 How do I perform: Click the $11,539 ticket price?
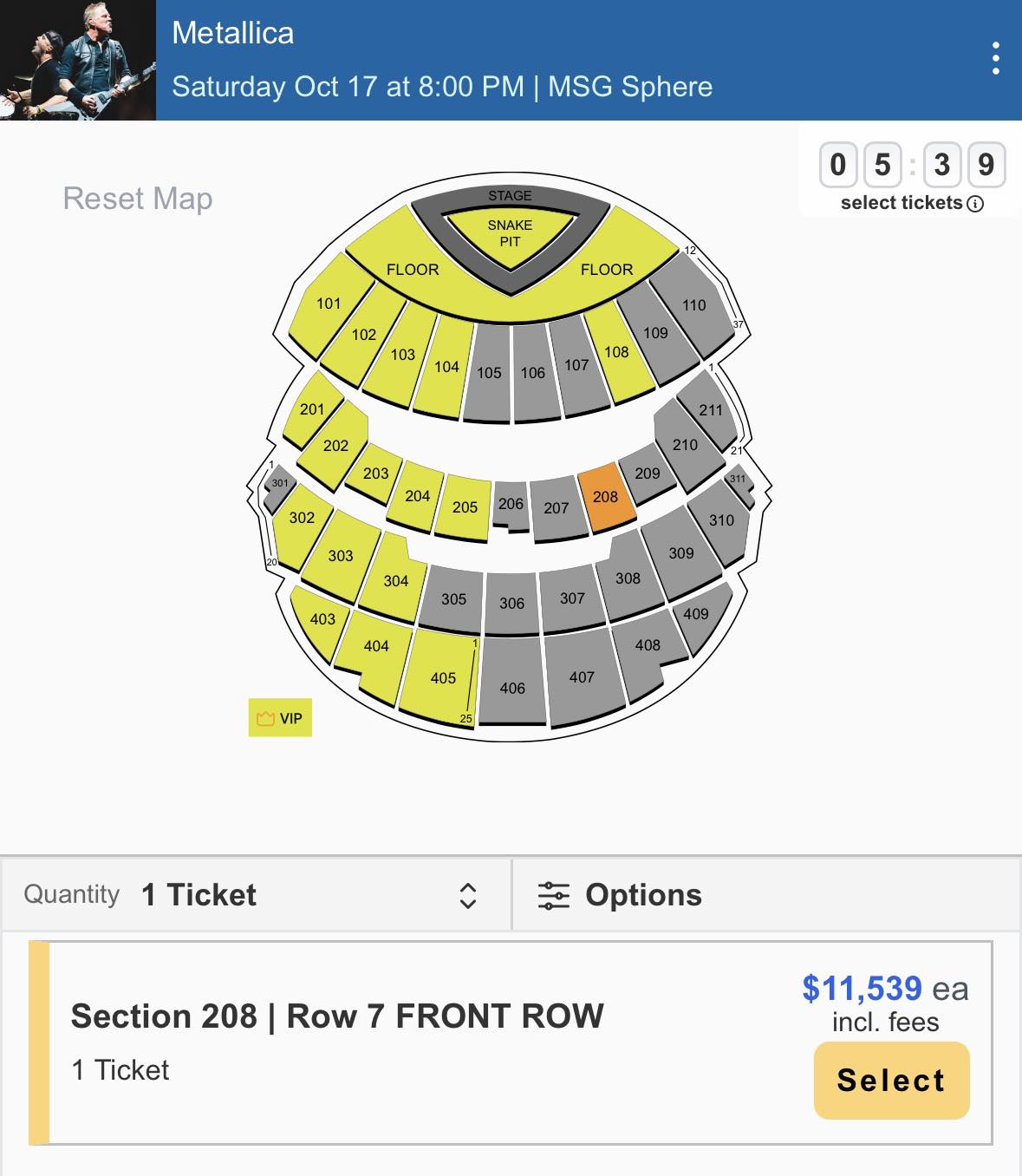tap(862, 989)
